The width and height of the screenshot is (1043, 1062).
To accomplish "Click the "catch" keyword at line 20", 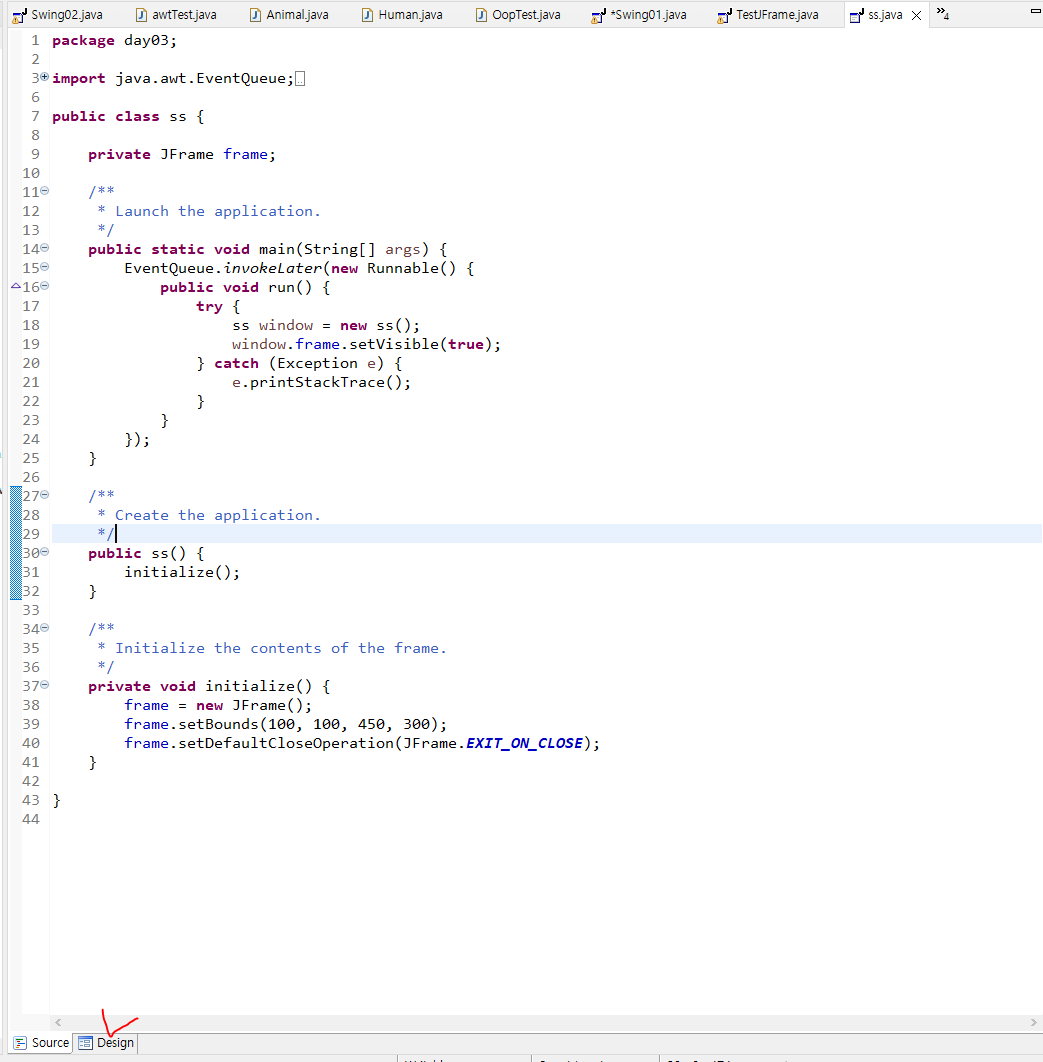I will pyautogui.click(x=236, y=363).
